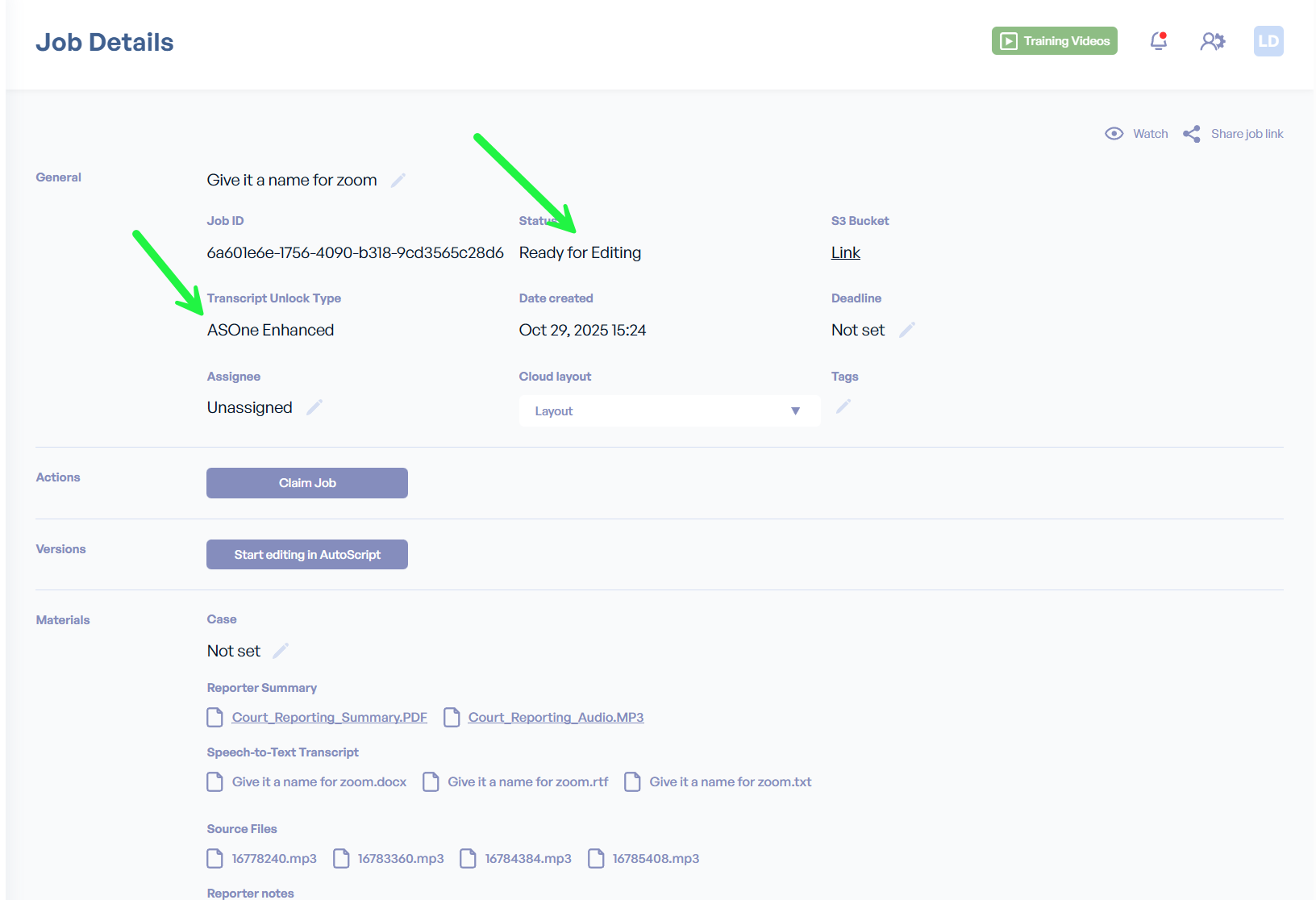The width and height of the screenshot is (1316, 900).
Task: Download Court_Reporting_Audio.MP3
Action: [556, 718]
